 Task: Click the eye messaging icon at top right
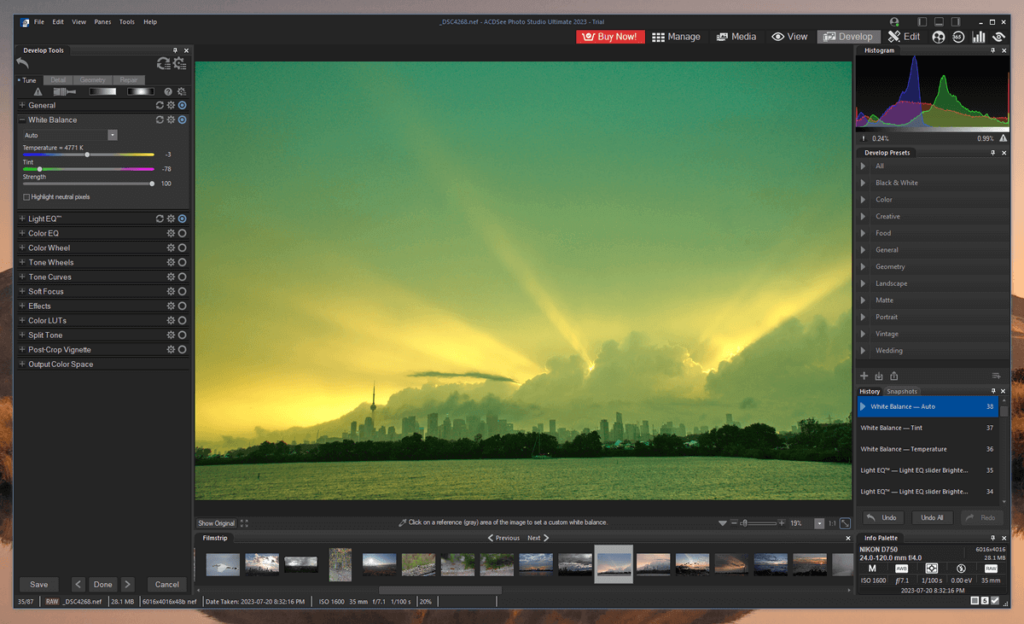click(999, 37)
